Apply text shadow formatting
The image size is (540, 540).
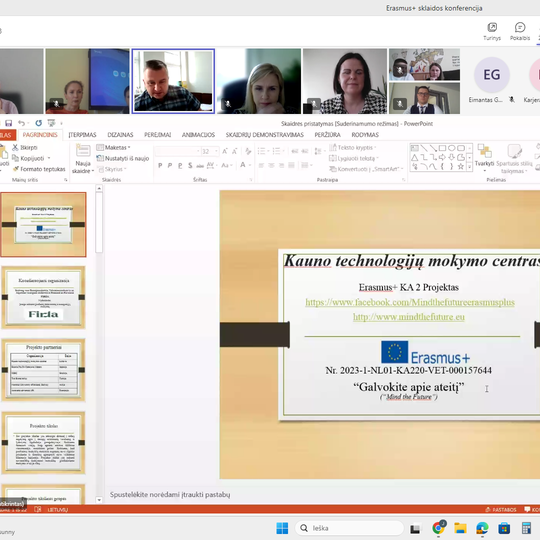190,166
